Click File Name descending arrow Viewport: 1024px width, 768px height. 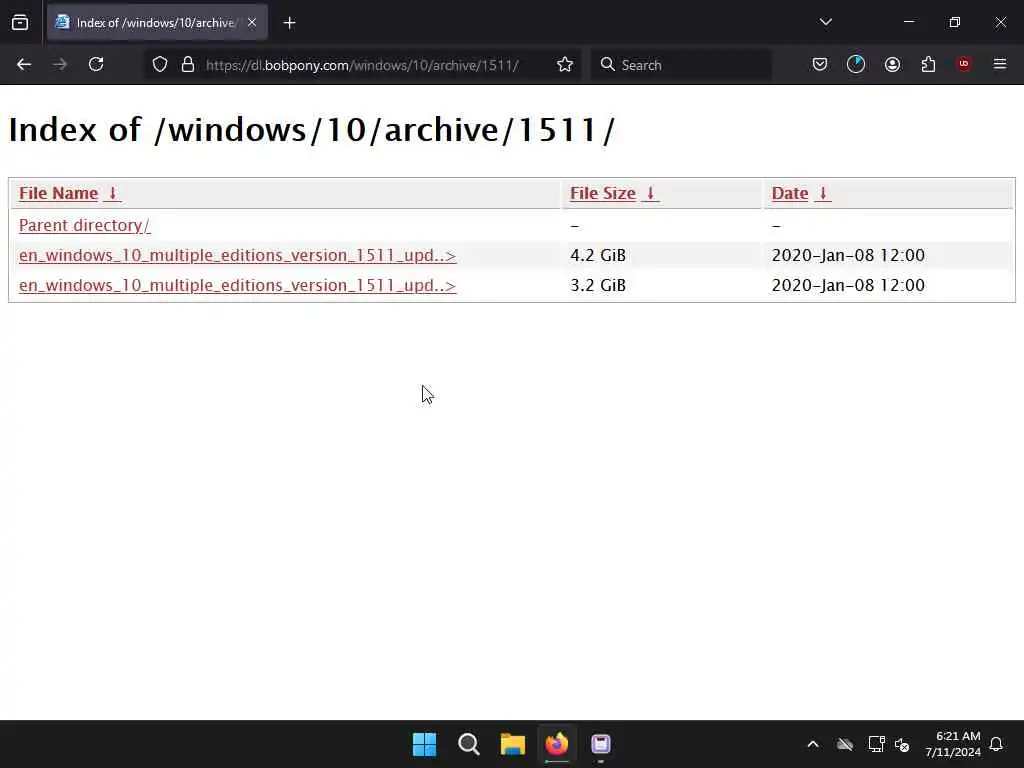tap(112, 193)
